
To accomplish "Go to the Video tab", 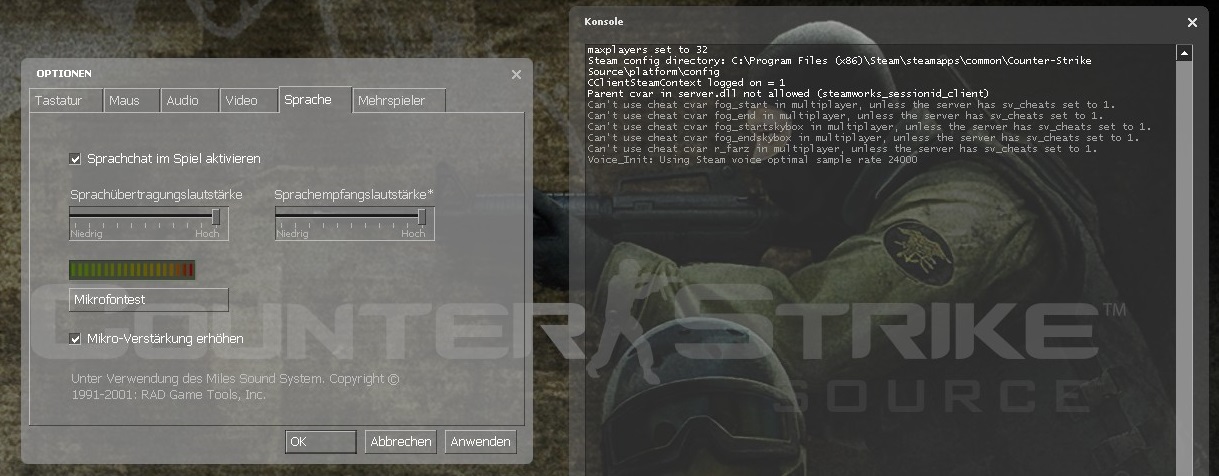I will click(x=248, y=100).
